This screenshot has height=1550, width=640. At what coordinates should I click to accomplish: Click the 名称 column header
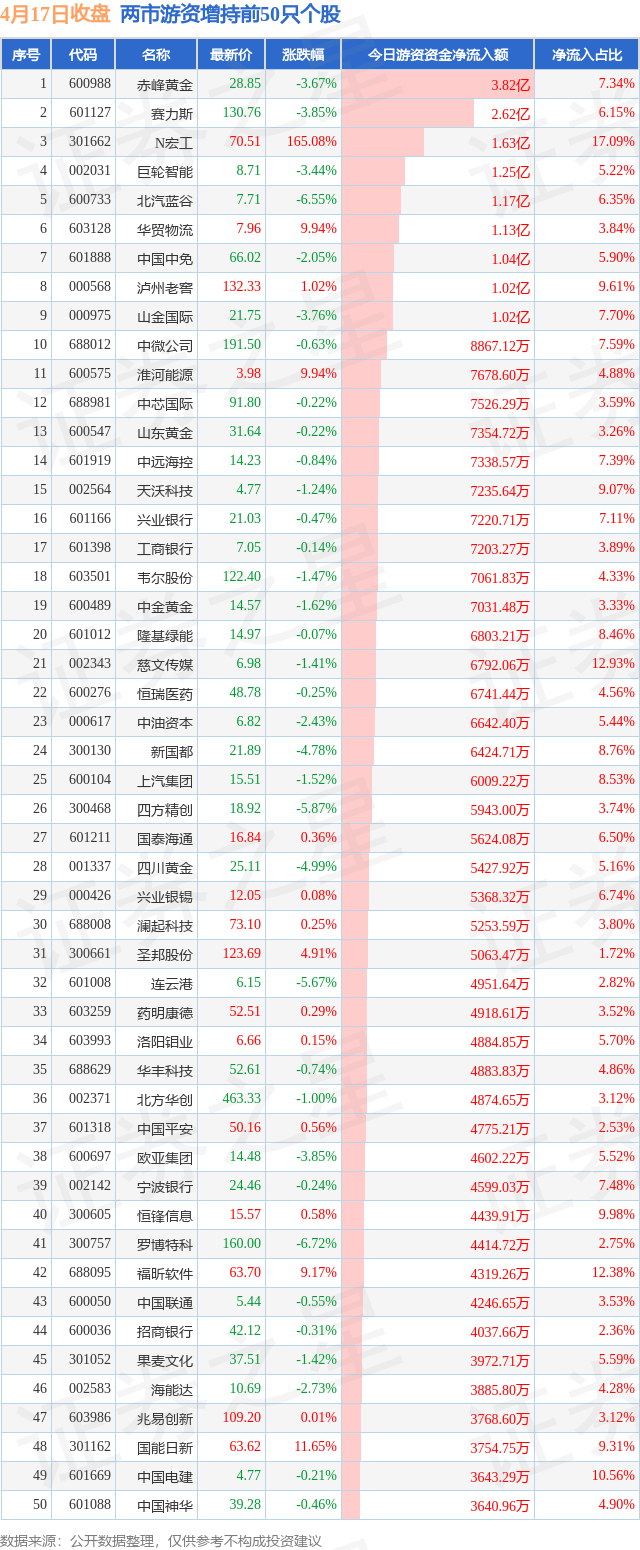click(x=155, y=55)
